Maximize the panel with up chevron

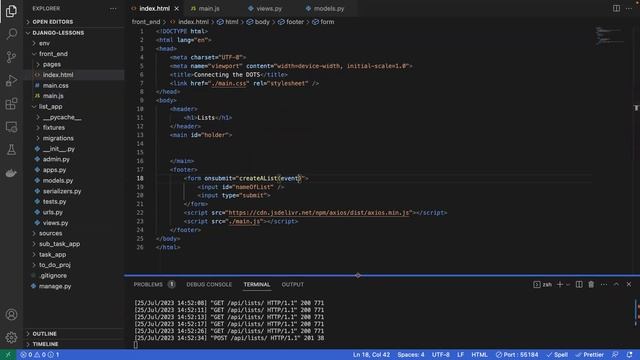tap(616, 284)
